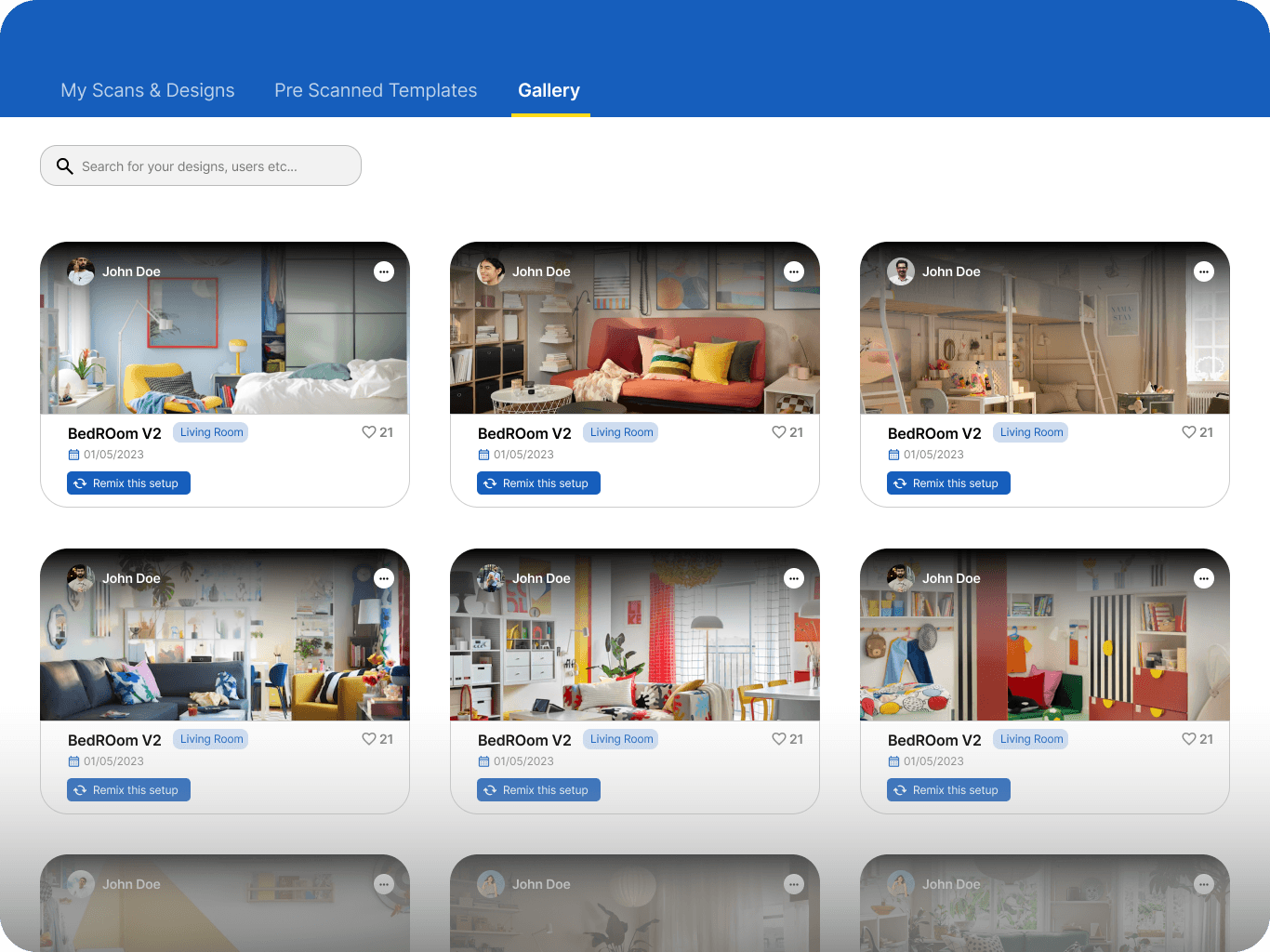This screenshot has height=952, width=1270.
Task: Click the Living Room tag on the striped-wall kids room card
Action: click(x=1031, y=739)
